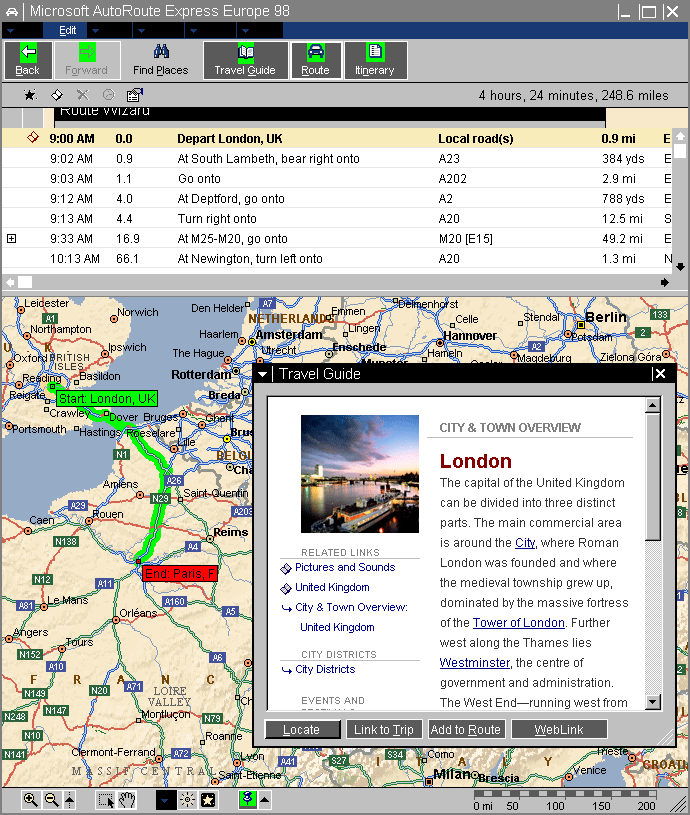Open the dropdown arrow right of Edit

[x=95, y=31]
